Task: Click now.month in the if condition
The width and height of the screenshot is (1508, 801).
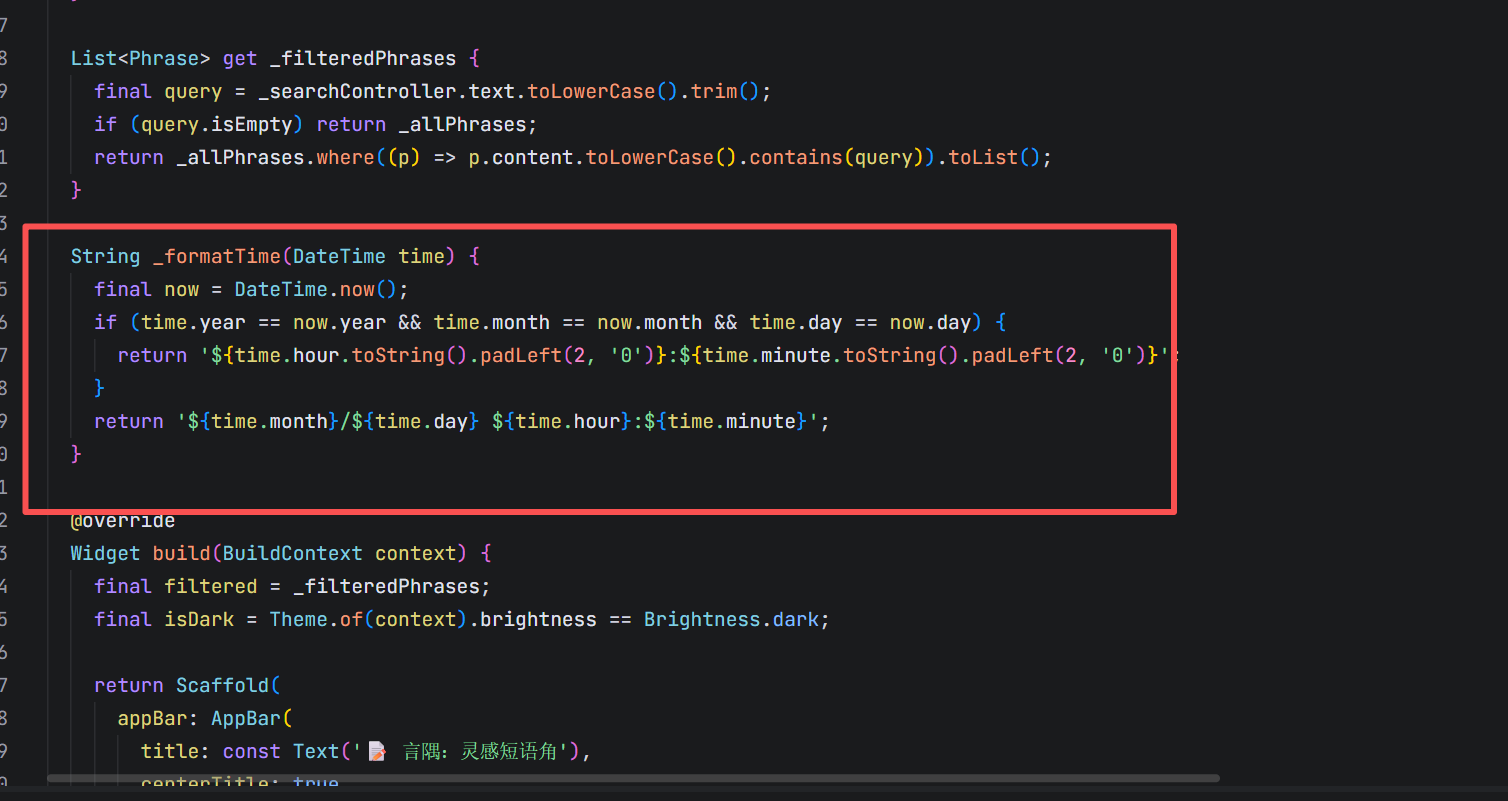Action: [650, 322]
